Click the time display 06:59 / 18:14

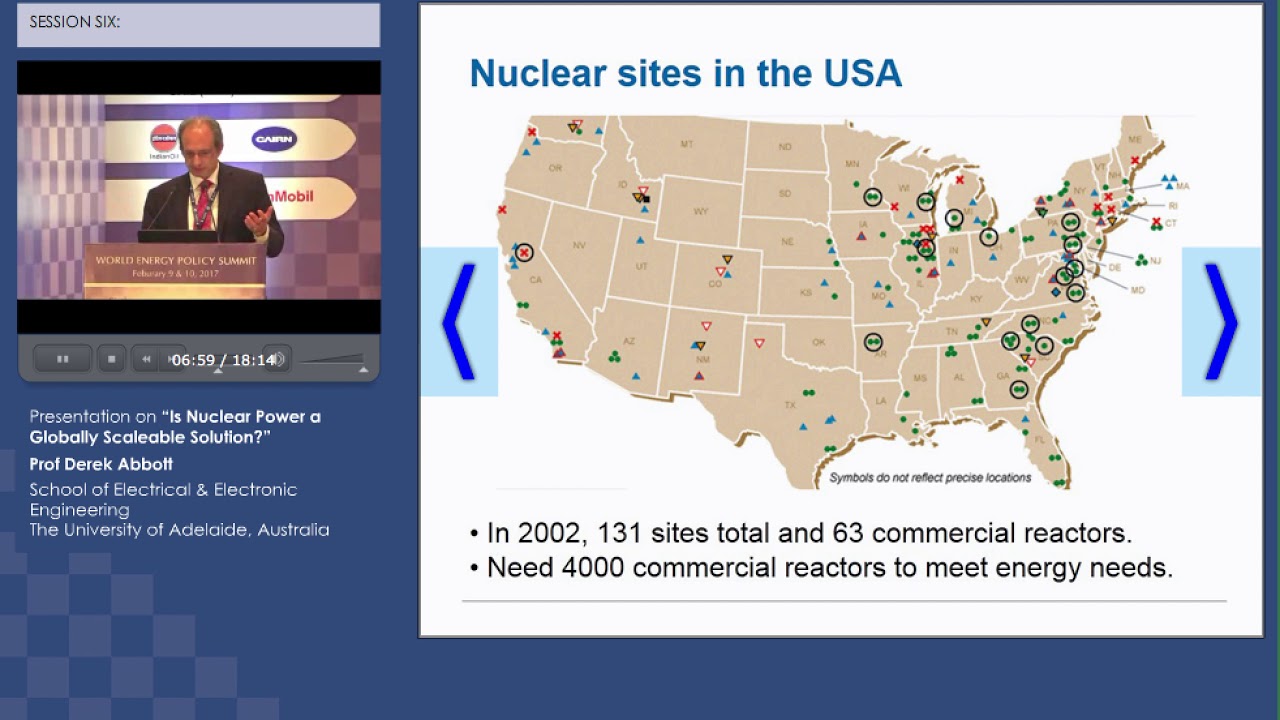[223, 360]
